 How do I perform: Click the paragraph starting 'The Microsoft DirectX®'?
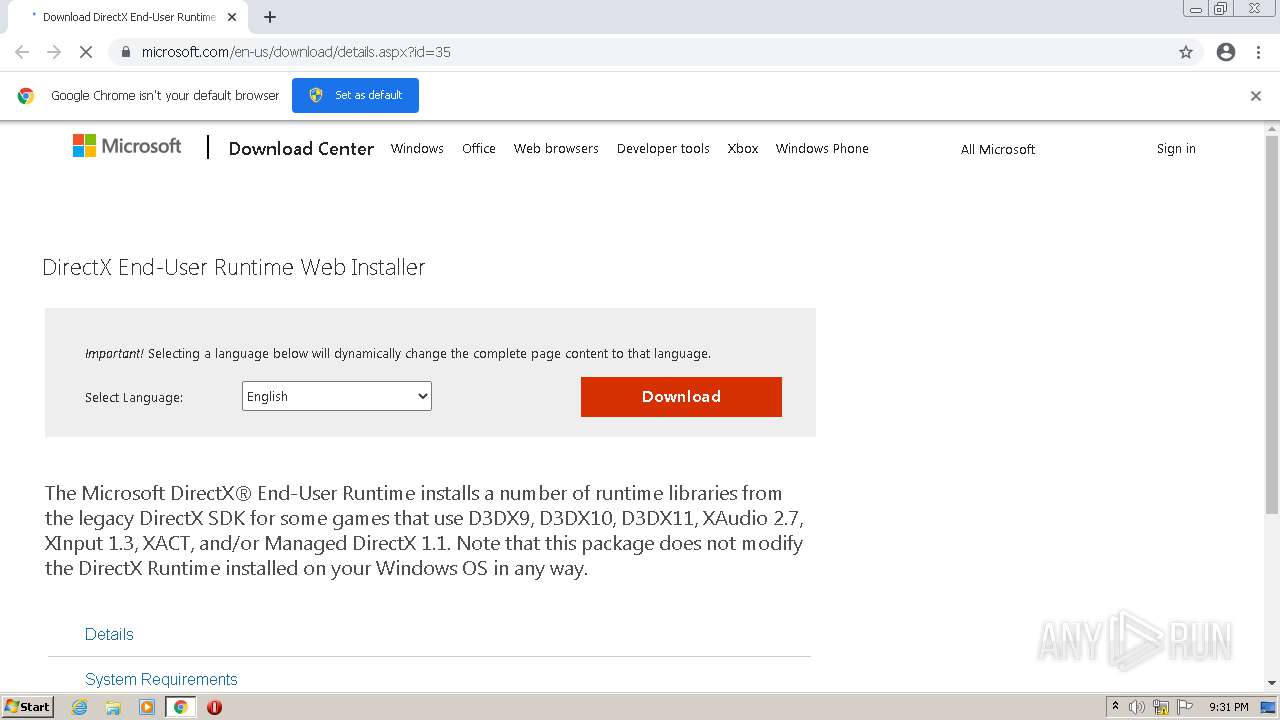[x=425, y=531]
